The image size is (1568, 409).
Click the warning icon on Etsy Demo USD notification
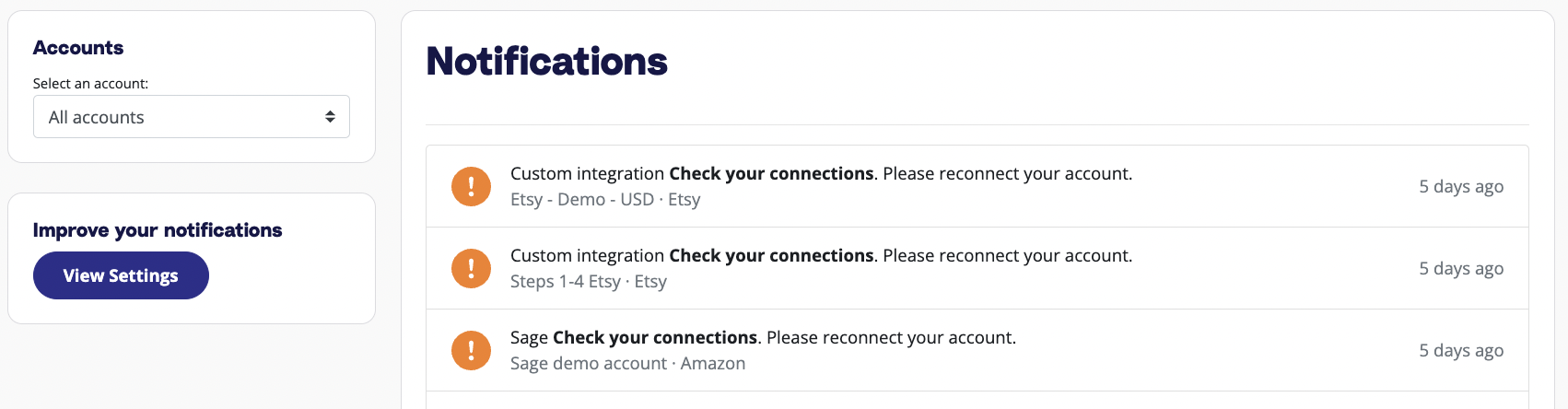(471, 186)
